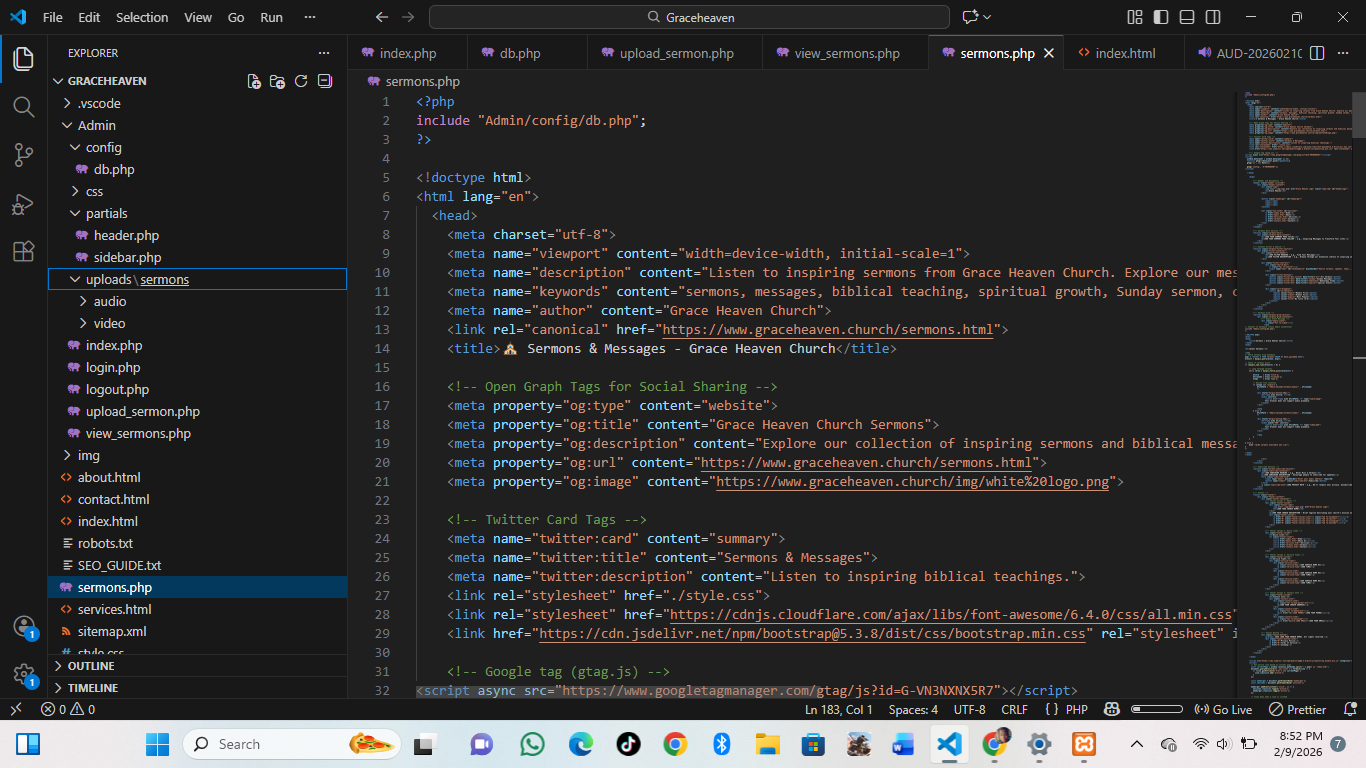This screenshot has height=768, width=1366.
Task: Click the Graceheaven search box
Action: click(689, 17)
